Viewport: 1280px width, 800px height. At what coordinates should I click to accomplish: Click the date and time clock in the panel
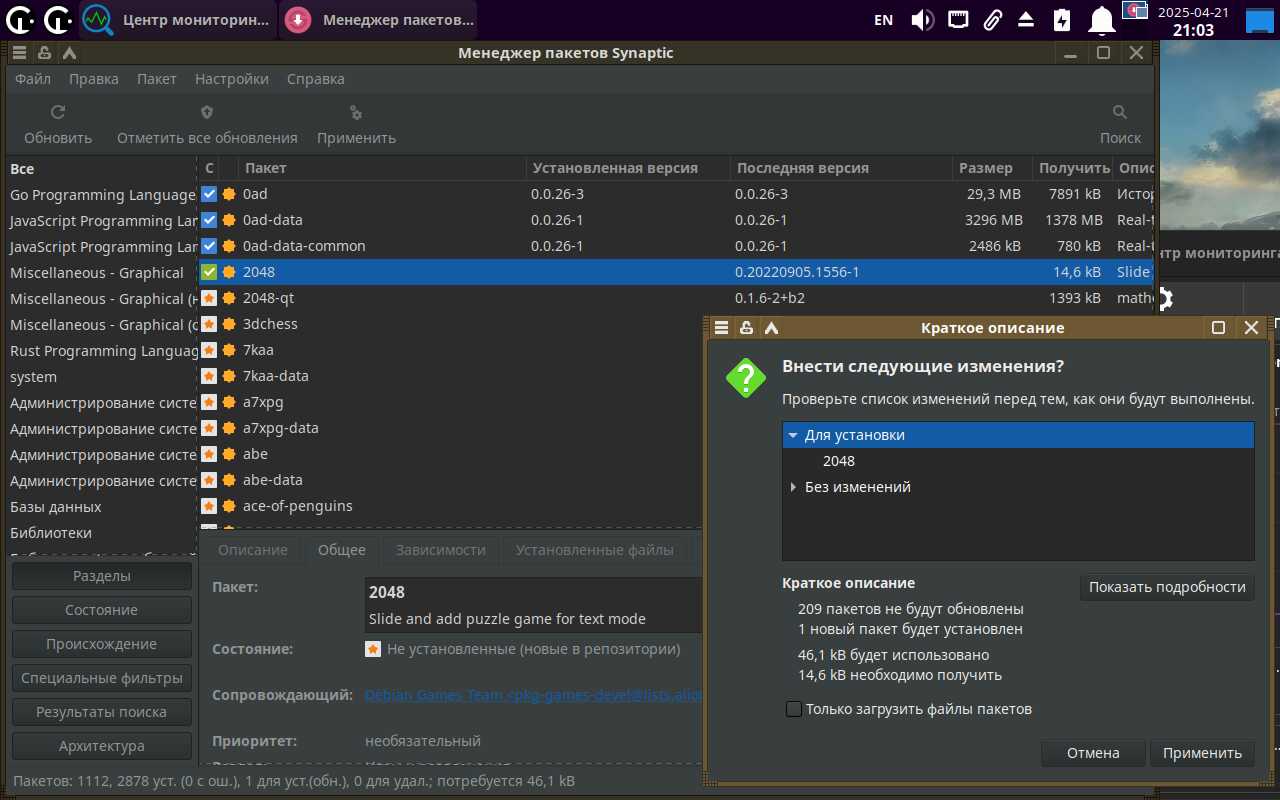coord(1193,20)
